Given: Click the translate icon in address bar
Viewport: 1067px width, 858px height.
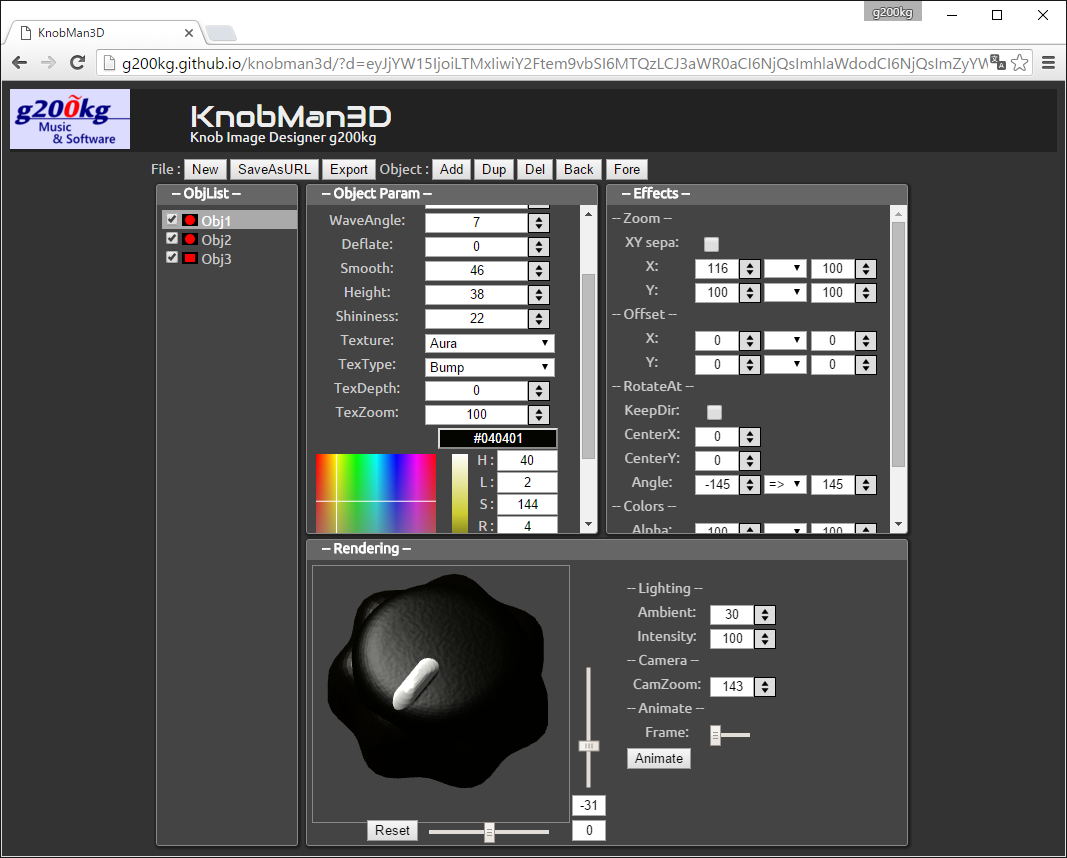Looking at the screenshot, I should (997, 63).
